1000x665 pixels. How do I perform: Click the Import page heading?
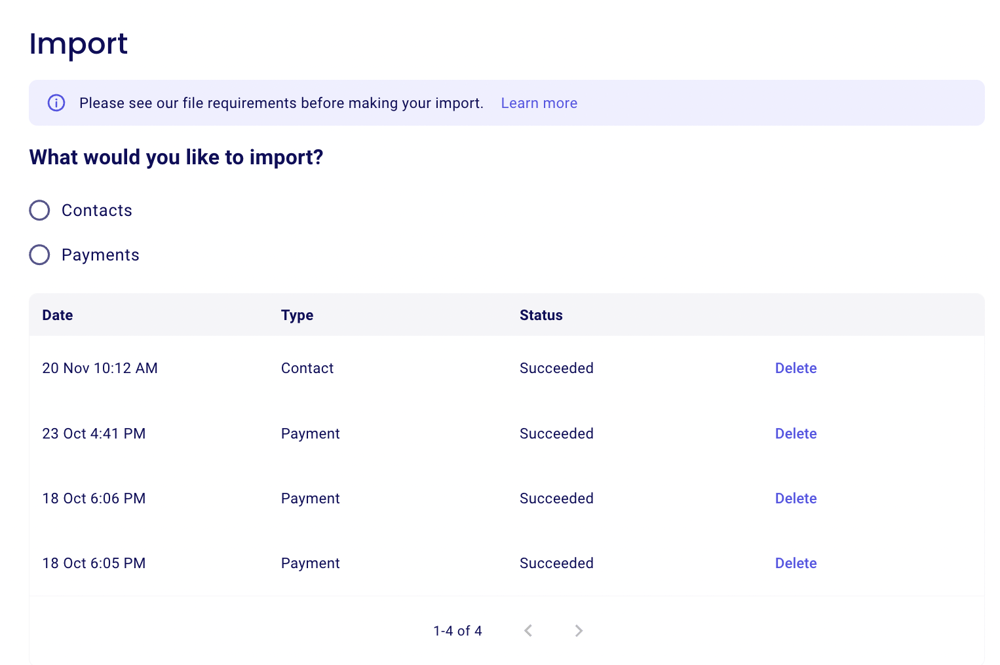(x=78, y=44)
